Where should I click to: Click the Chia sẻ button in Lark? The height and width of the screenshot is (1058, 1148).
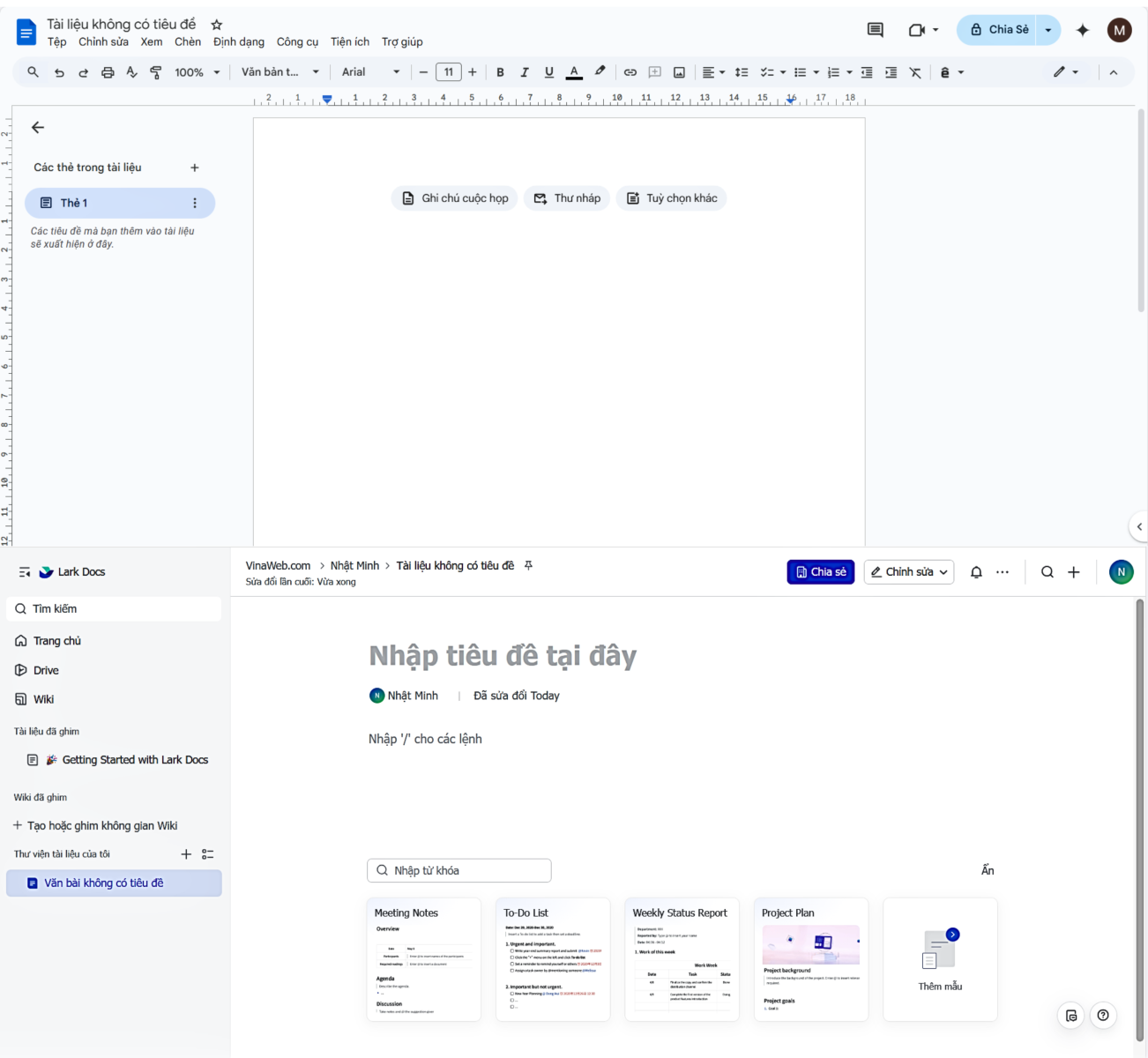click(x=820, y=571)
